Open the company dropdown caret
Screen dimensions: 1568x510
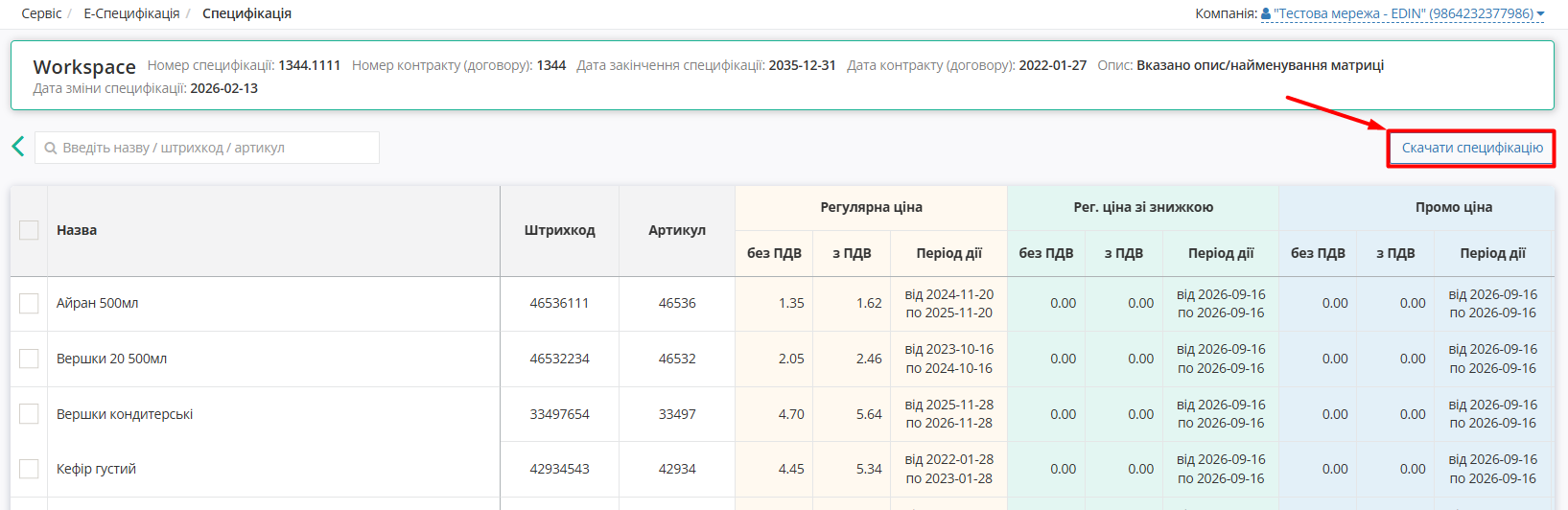pyautogui.click(x=1540, y=14)
